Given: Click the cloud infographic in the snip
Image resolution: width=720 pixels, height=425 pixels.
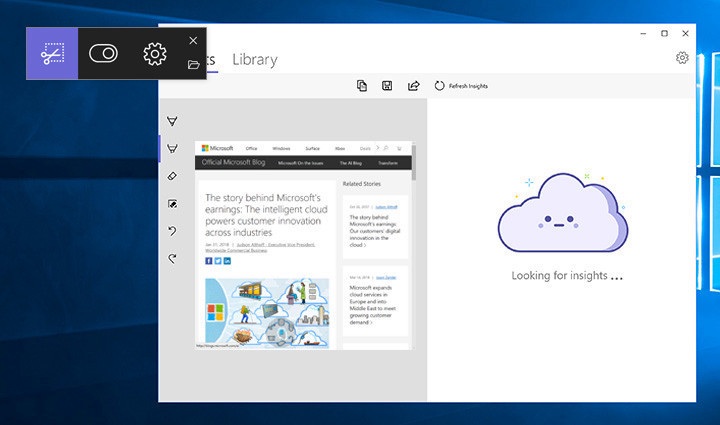Looking at the screenshot, I should pos(267,311).
